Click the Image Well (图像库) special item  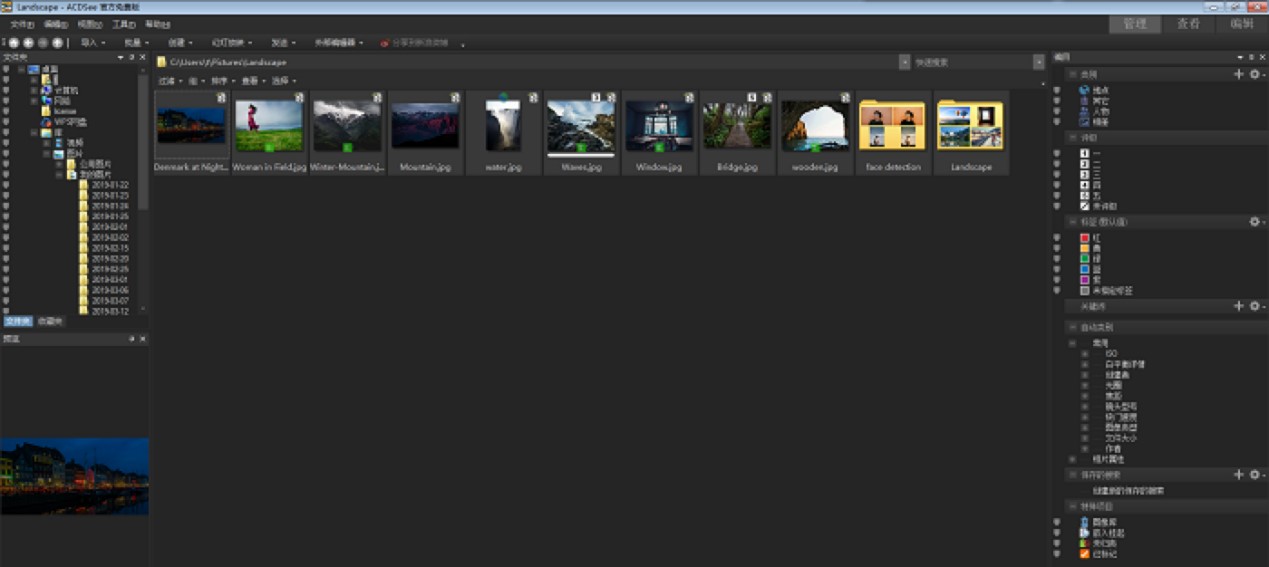tap(1084, 522)
